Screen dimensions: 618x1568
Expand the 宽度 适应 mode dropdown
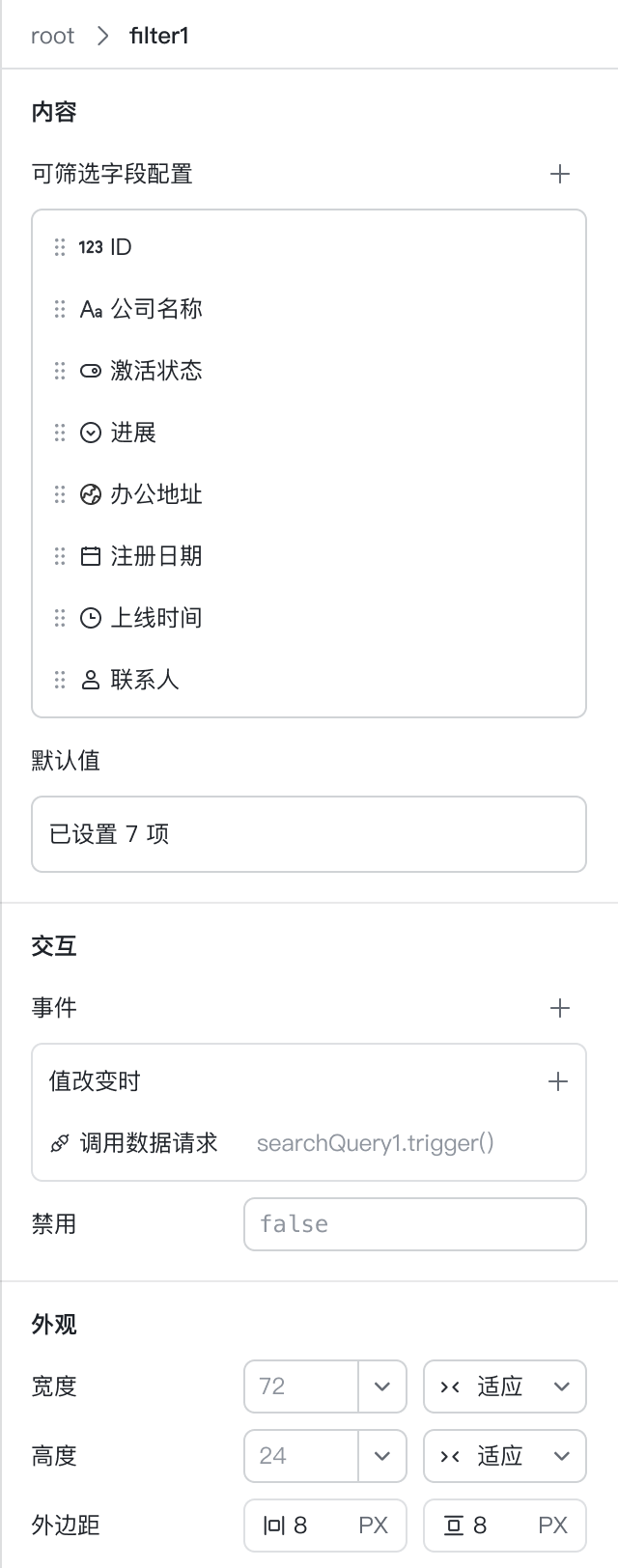[x=505, y=1386]
